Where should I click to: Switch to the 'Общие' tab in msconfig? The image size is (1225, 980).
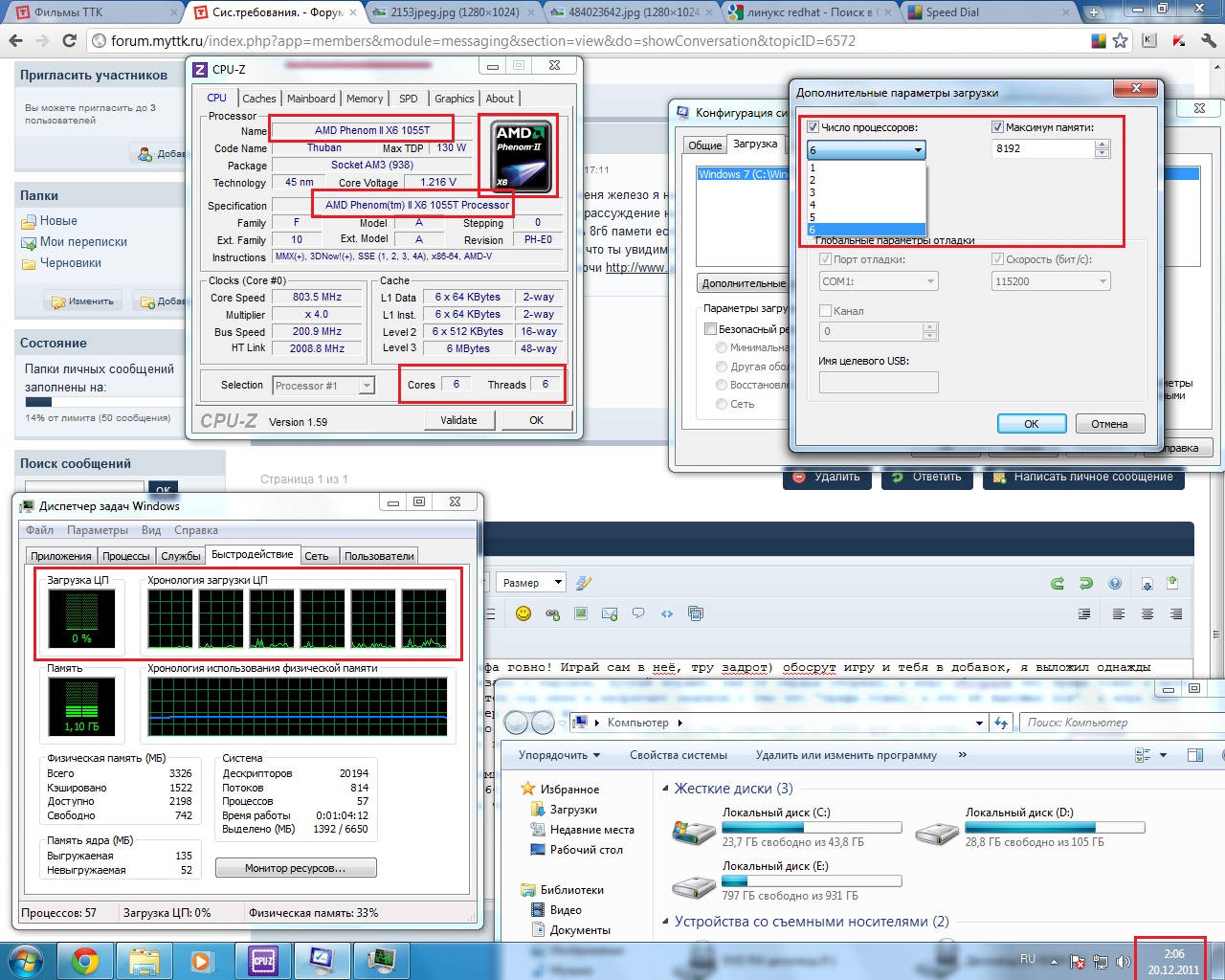coord(704,145)
